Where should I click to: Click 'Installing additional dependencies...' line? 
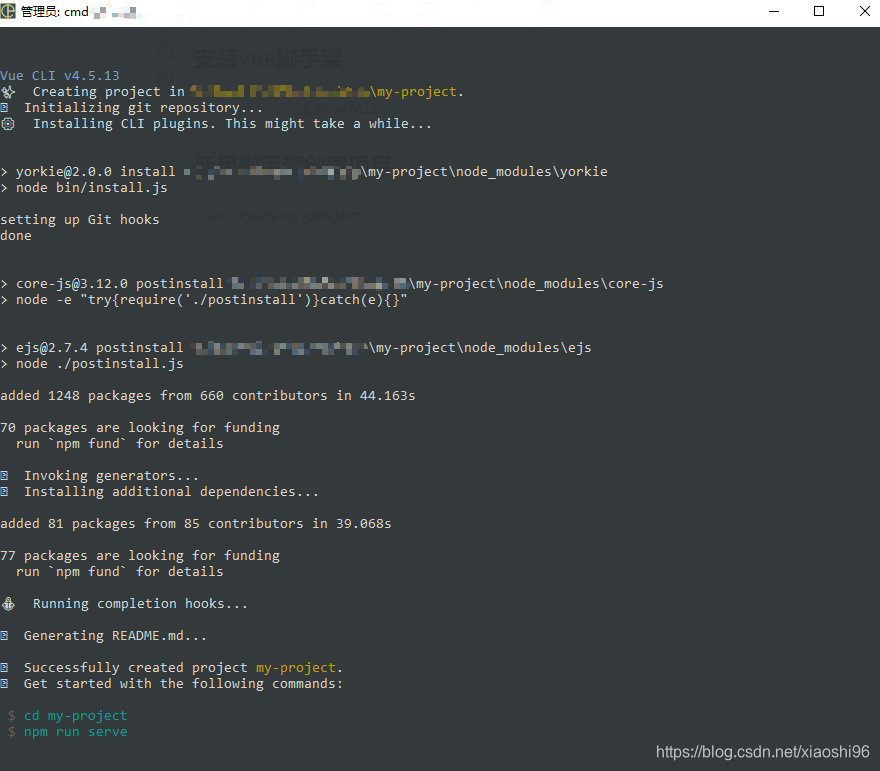click(x=171, y=492)
